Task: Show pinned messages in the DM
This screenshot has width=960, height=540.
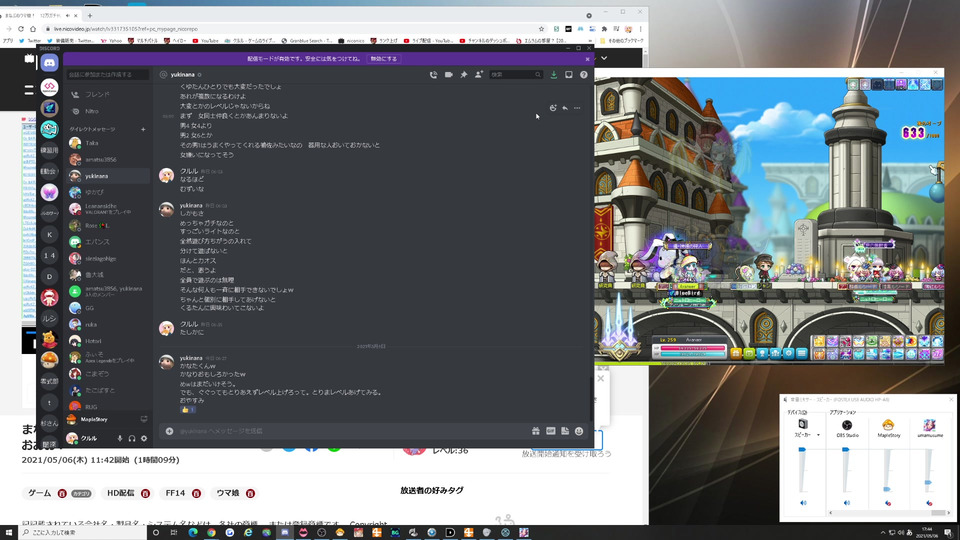Action: [463, 75]
